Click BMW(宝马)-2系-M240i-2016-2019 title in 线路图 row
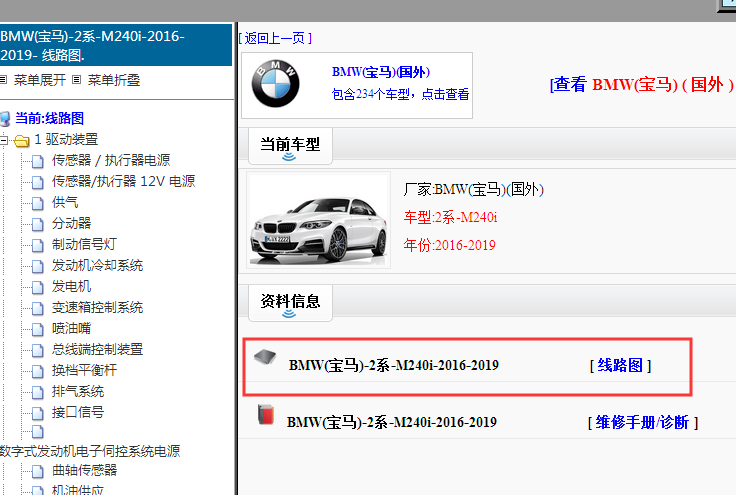The width and height of the screenshot is (736, 495). point(393,365)
